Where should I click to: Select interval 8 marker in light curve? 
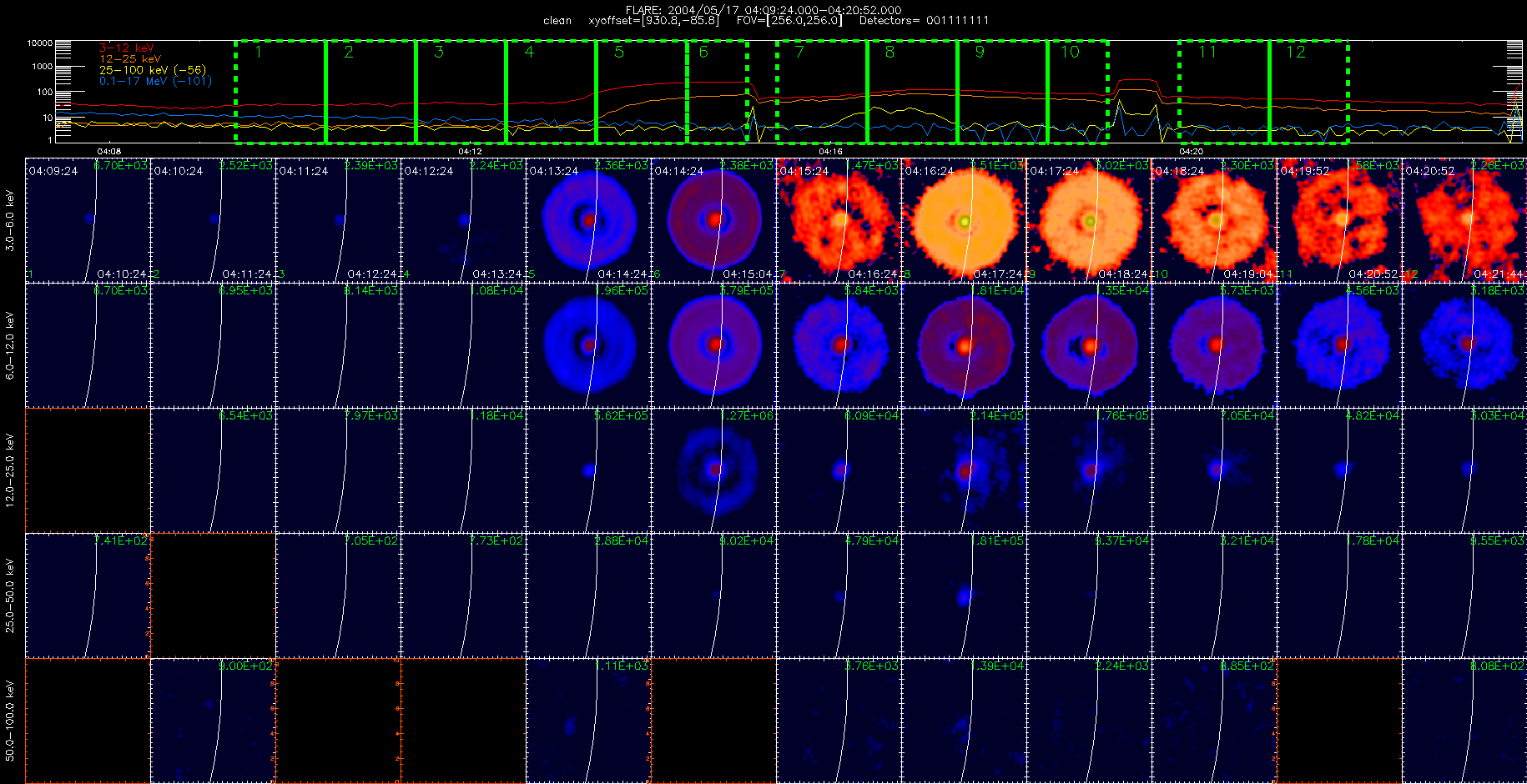[x=889, y=53]
